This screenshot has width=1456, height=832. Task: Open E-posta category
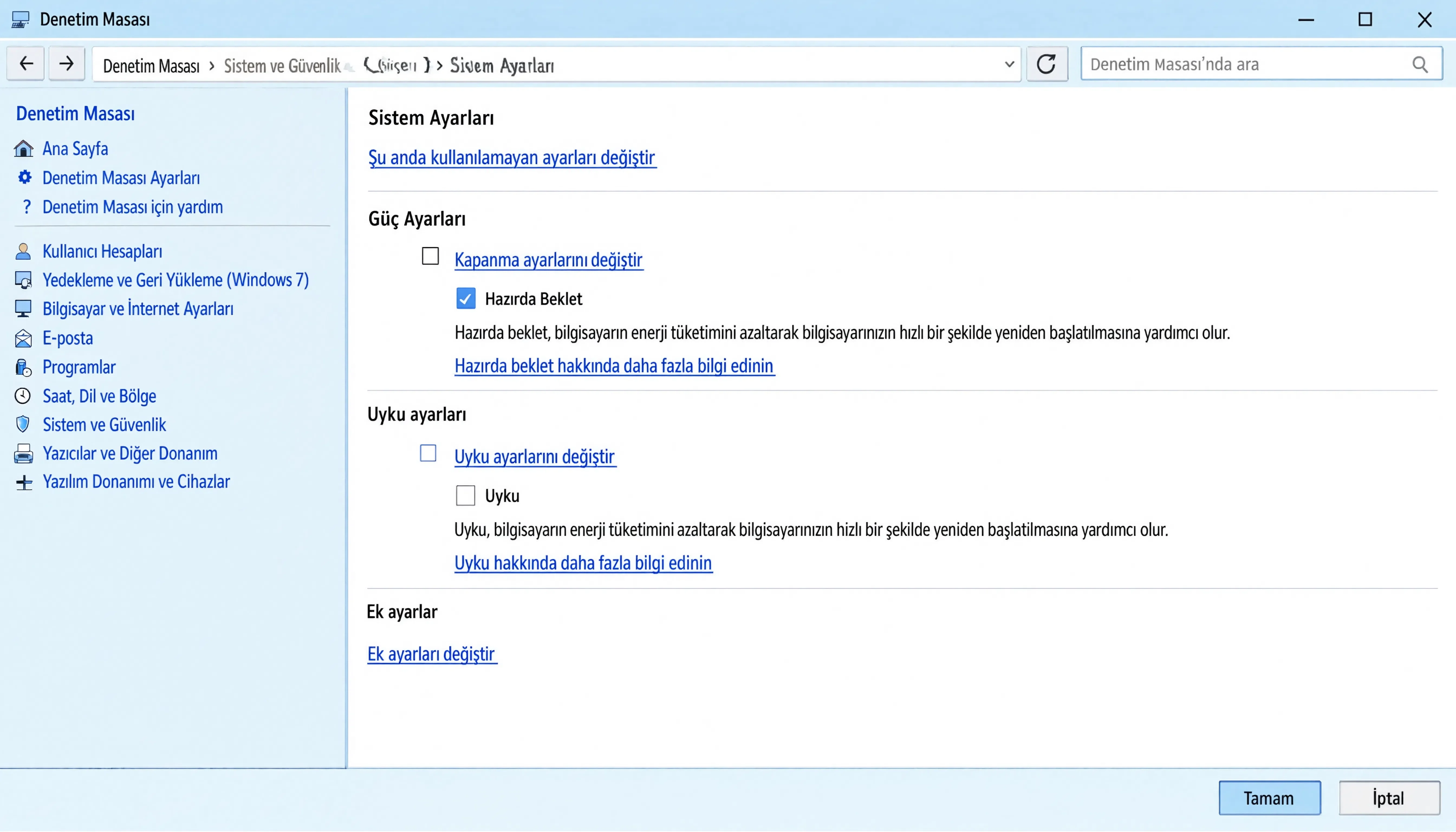point(67,338)
